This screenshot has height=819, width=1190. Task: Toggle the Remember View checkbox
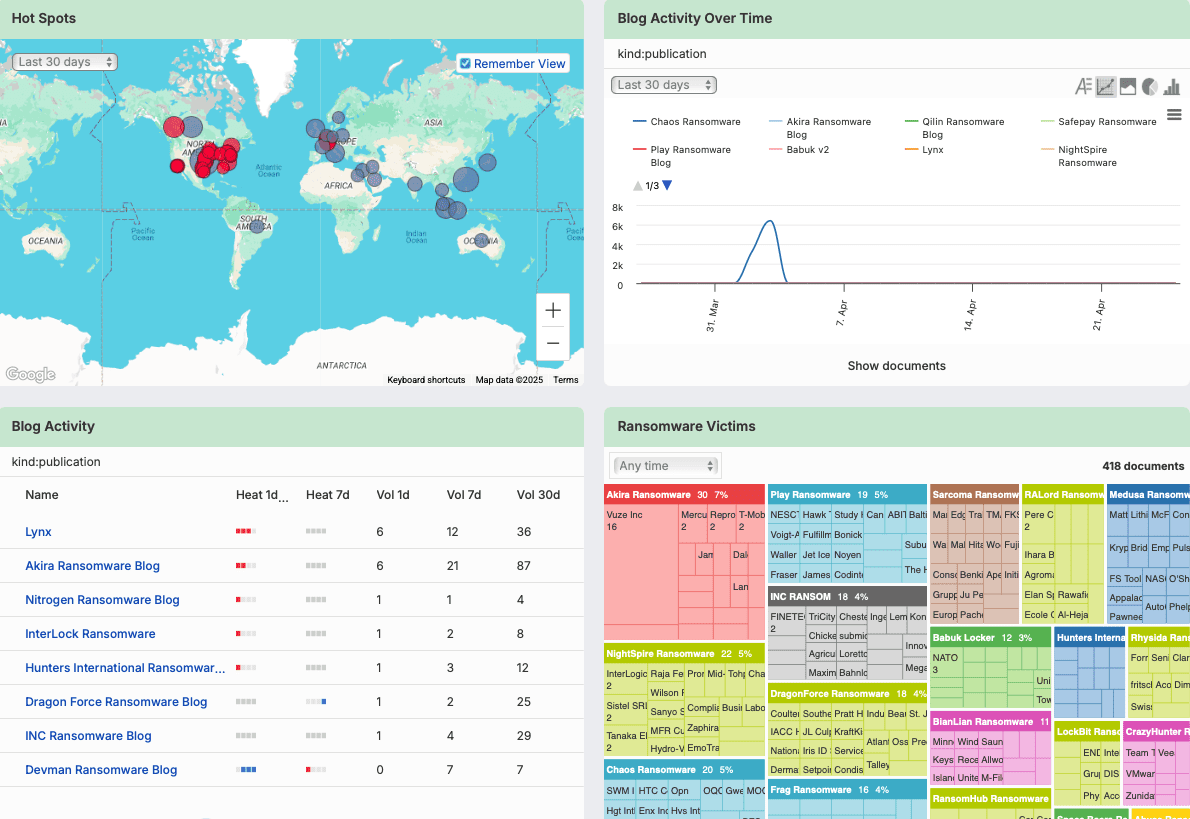click(465, 64)
